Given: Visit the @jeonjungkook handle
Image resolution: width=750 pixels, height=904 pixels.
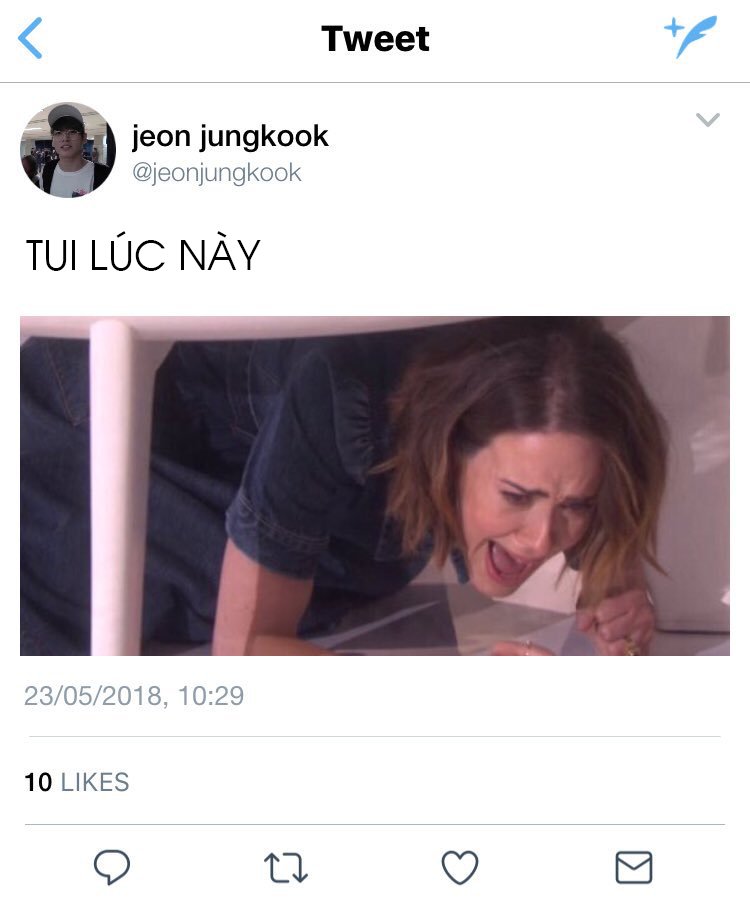Looking at the screenshot, I should pos(217,172).
